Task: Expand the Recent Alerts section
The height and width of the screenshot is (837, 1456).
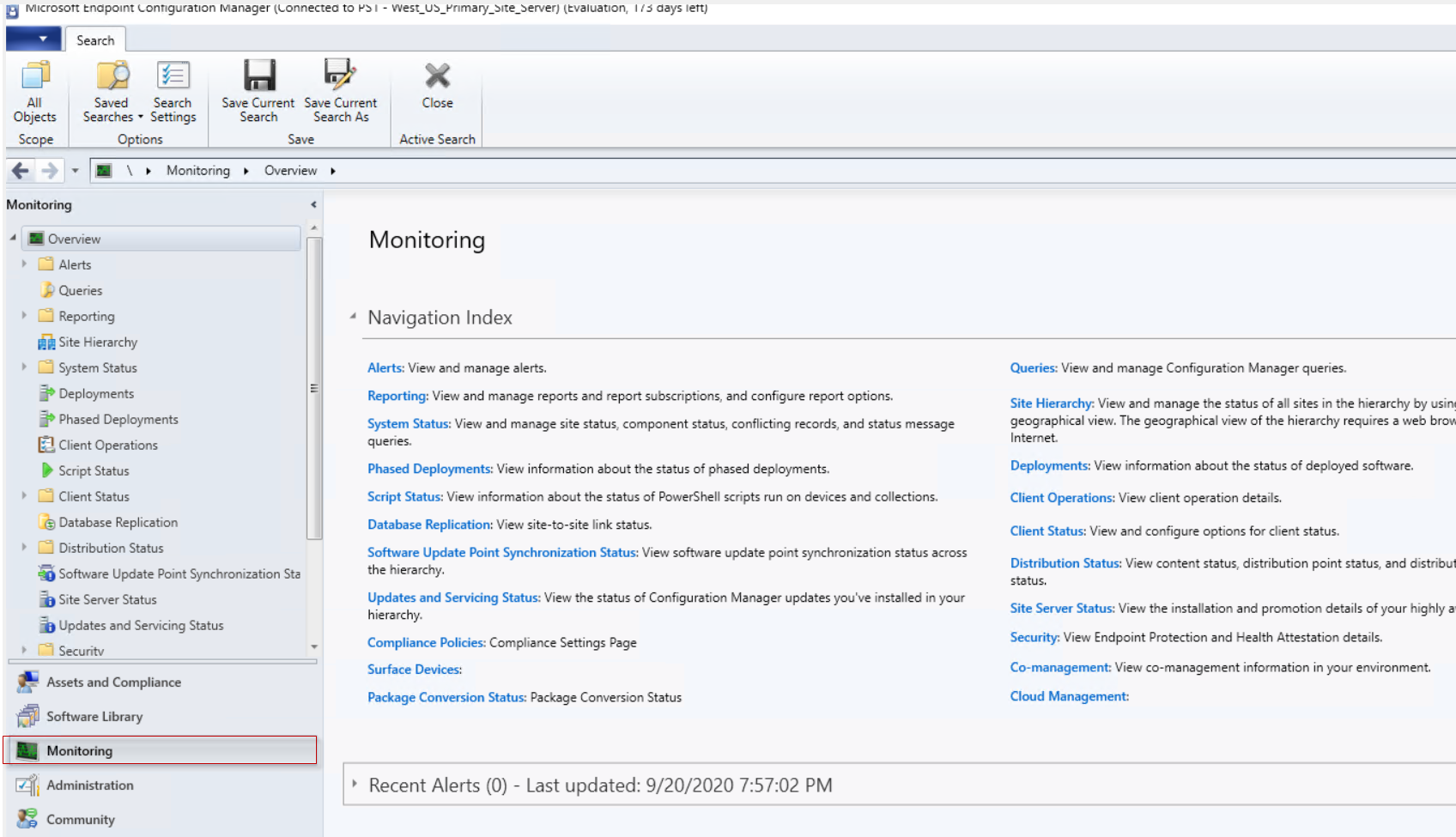Action: coord(354,784)
